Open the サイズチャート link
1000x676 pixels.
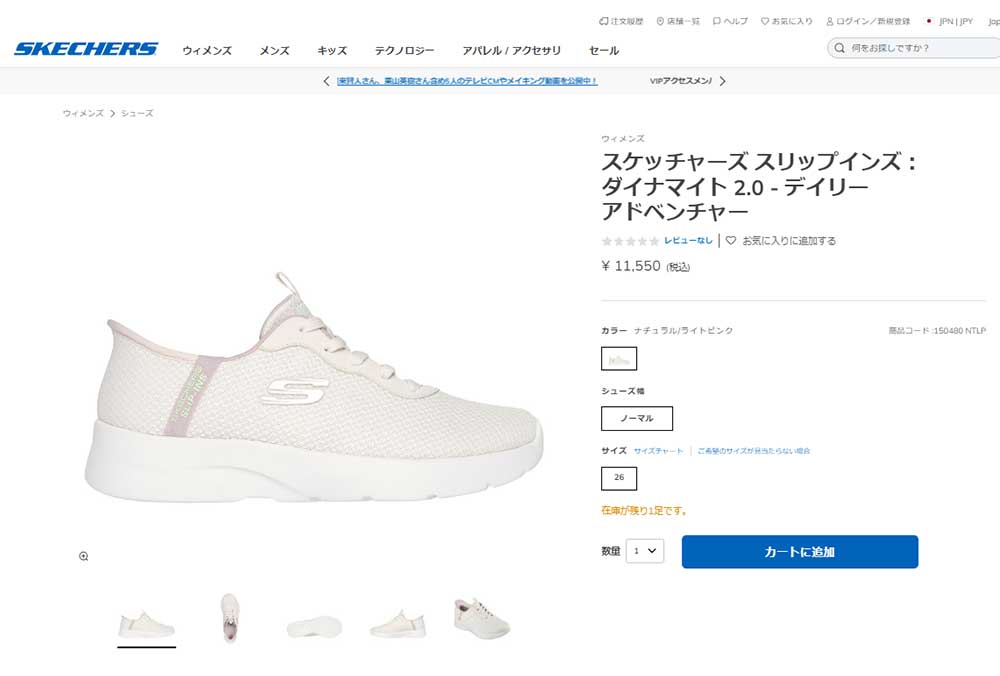658,451
